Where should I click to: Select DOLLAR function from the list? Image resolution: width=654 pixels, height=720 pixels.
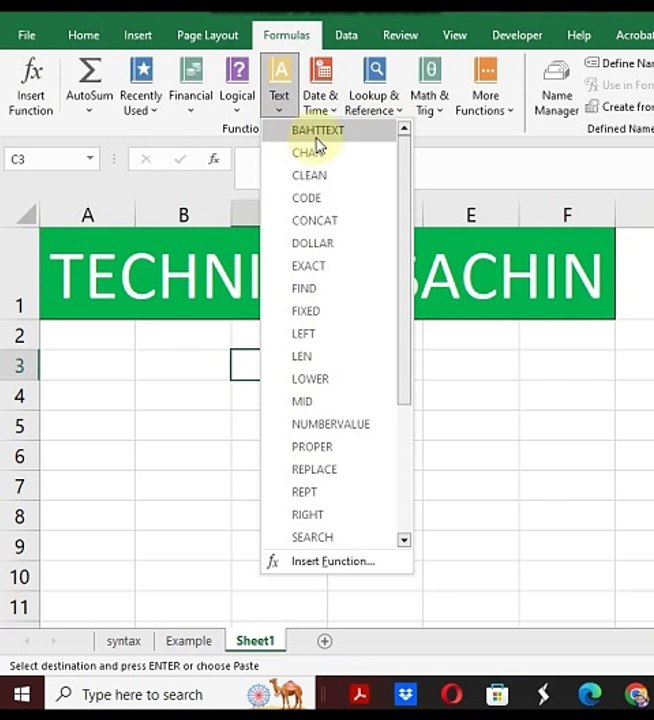pyautogui.click(x=329, y=243)
